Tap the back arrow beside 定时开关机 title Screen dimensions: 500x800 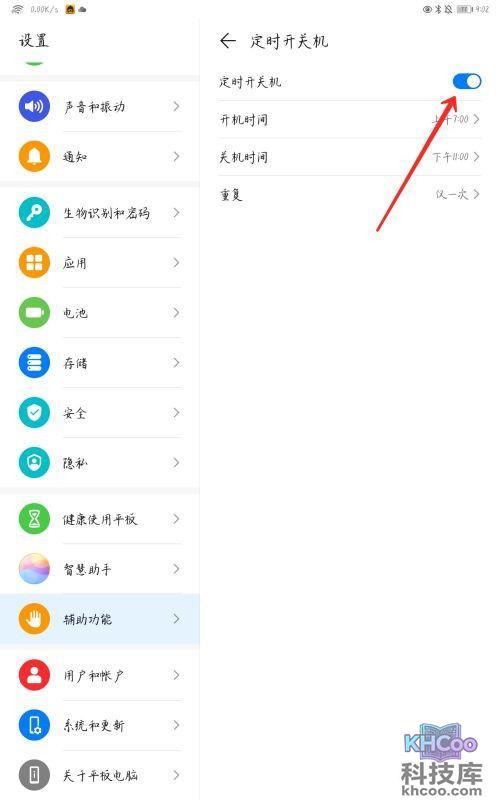coord(228,41)
